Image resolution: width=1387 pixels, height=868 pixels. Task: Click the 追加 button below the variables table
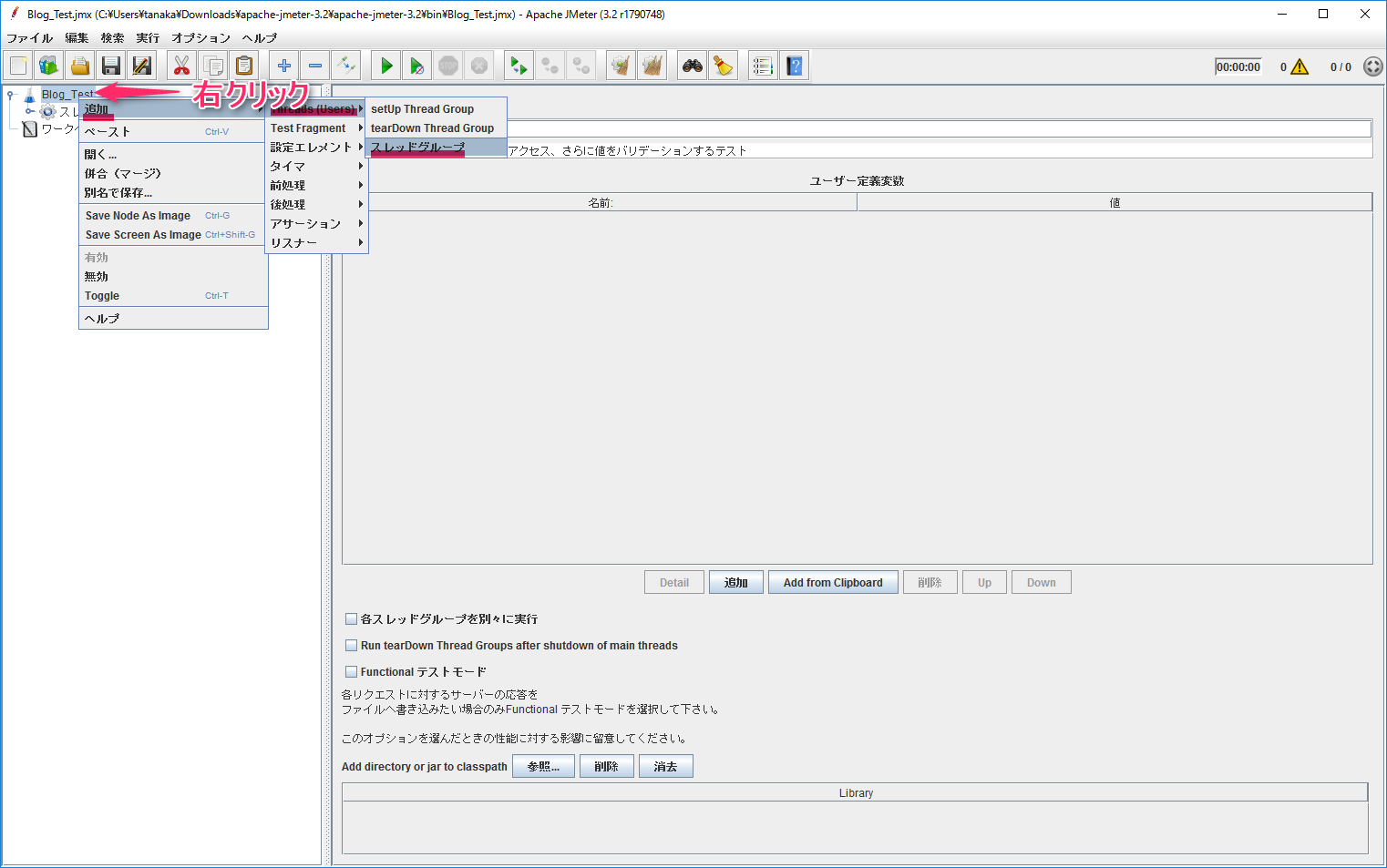point(736,583)
